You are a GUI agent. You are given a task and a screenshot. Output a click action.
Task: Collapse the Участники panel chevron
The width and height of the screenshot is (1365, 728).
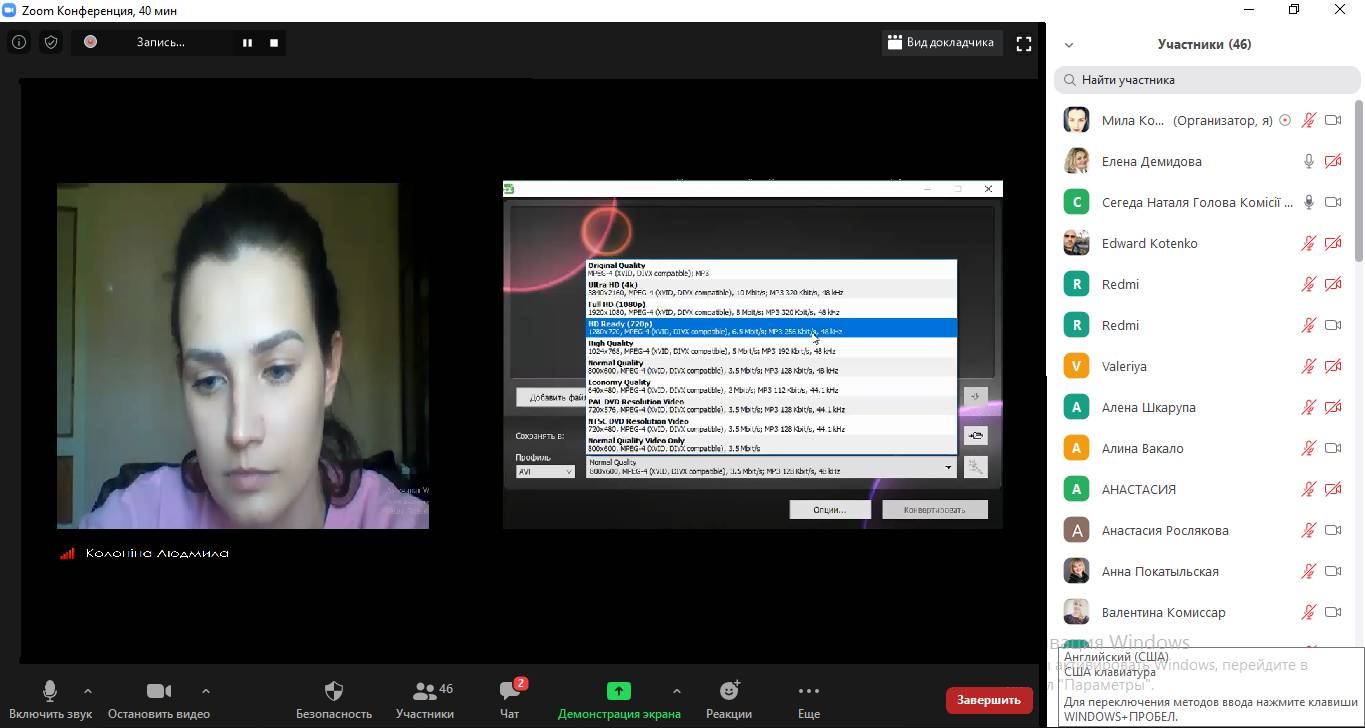(1069, 45)
